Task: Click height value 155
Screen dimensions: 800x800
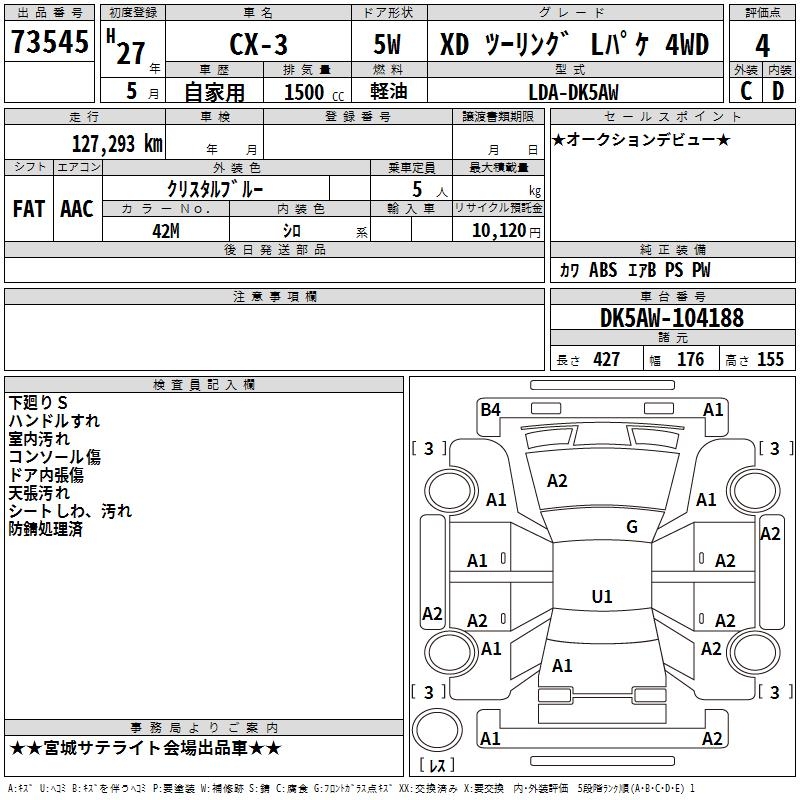Action: [770, 359]
